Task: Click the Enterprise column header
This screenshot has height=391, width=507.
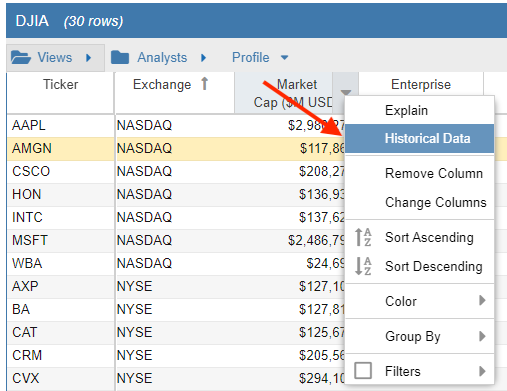Action: [x=421, y=84]
